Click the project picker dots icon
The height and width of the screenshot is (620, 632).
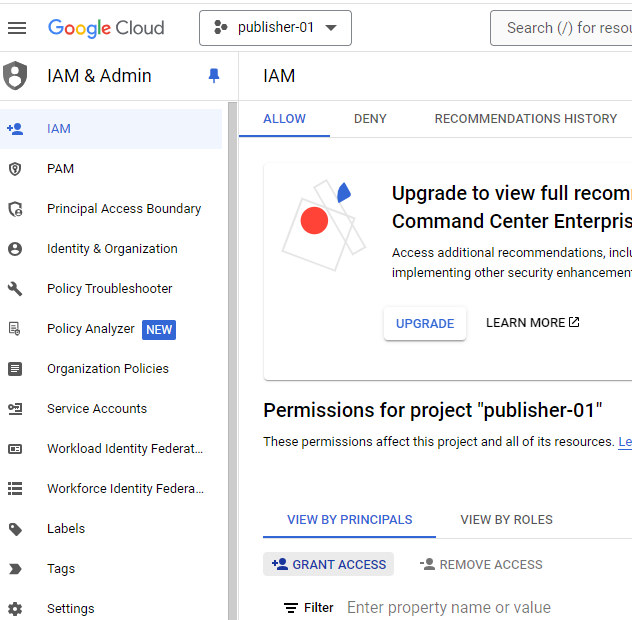[220, 27]
